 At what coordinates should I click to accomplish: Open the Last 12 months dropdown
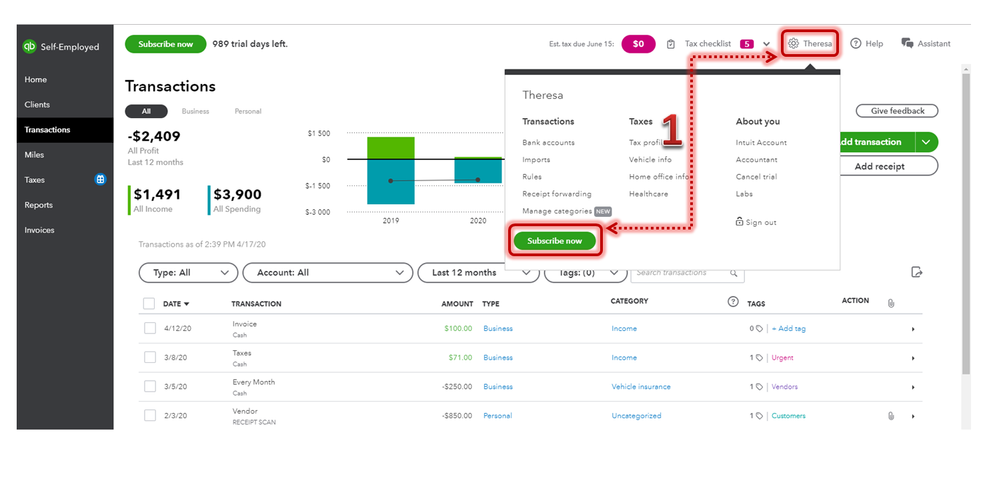476,273
